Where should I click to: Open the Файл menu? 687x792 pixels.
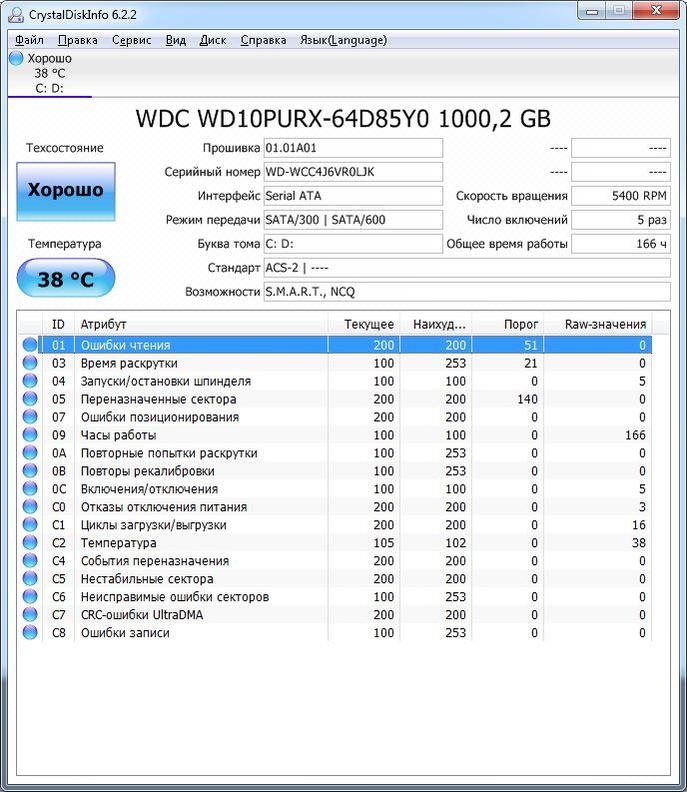click(29, 40)
